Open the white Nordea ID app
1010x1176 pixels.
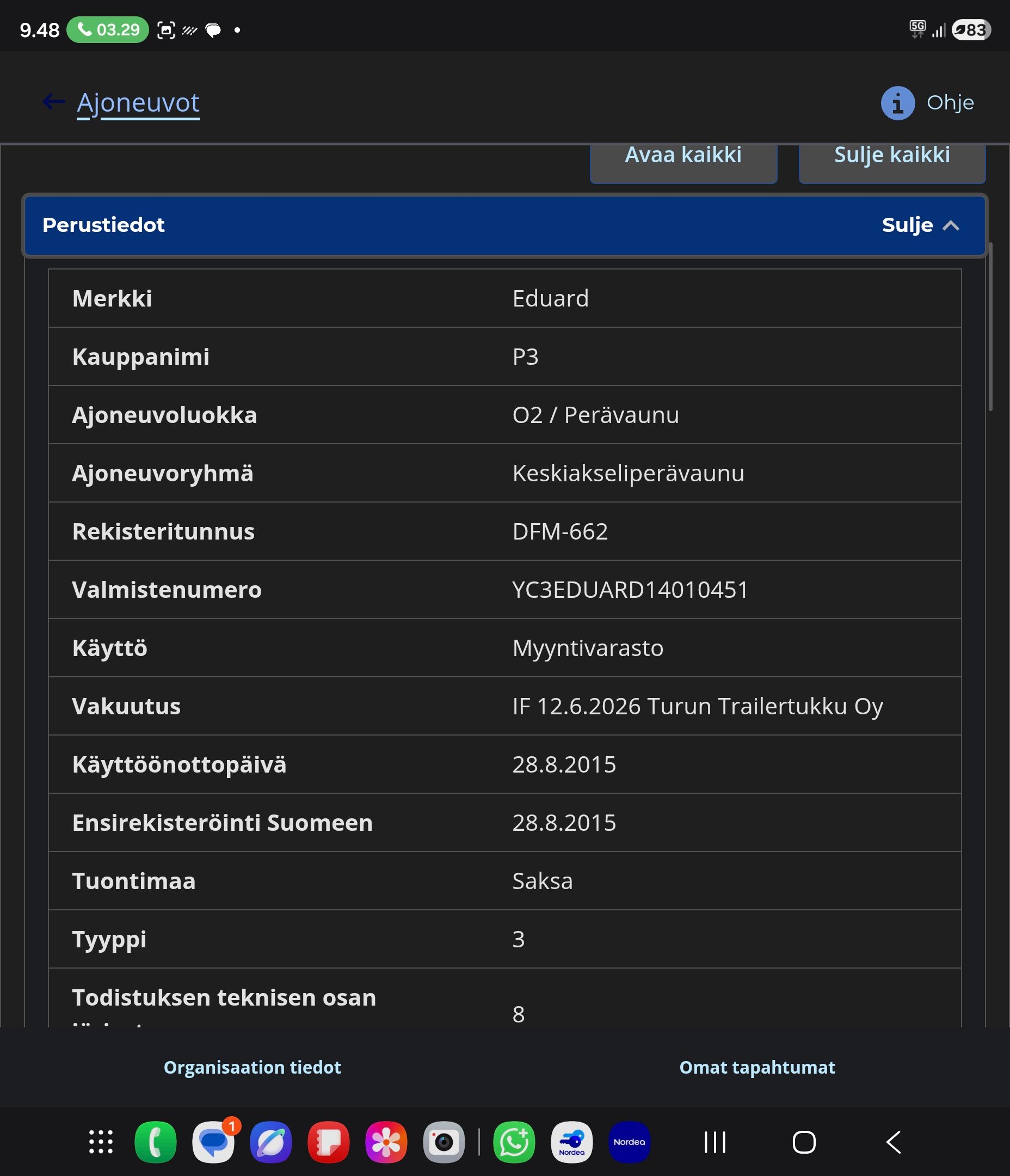pyautogui.click(x=572, y=1142)
